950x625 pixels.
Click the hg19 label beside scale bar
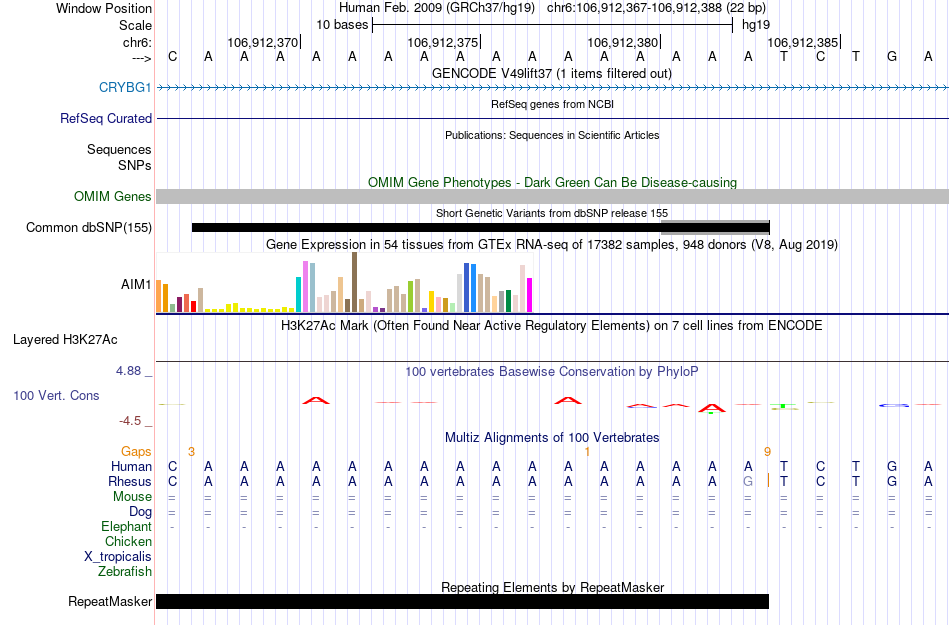[756, 25]
